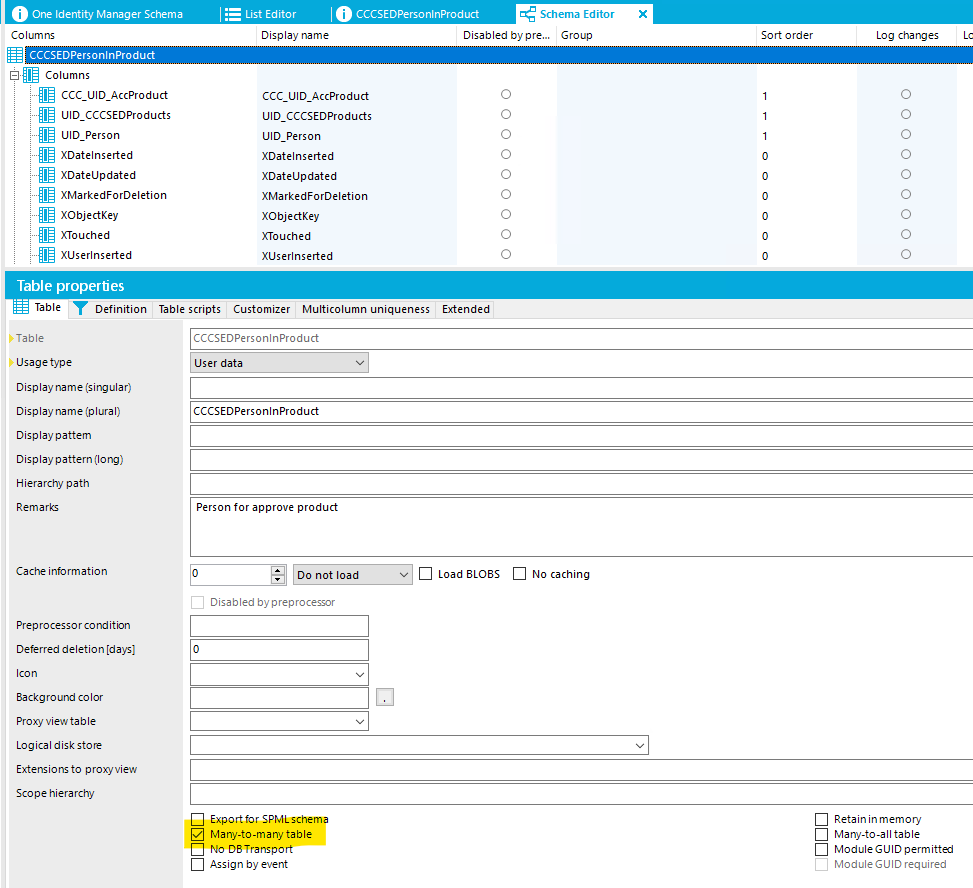The image size is (973, 888).
Task: Click the filter icon on the Definition tab
Action: tap(80, 309)
